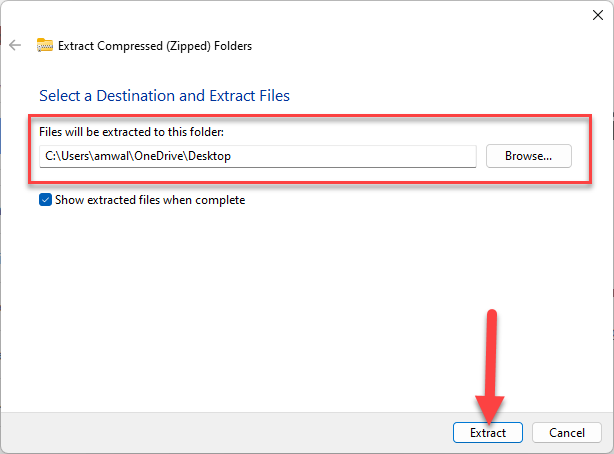Viewport: 614px width, 454px height.
Task: Place cursor on 'Users' in the path
Action: point(75,156)
